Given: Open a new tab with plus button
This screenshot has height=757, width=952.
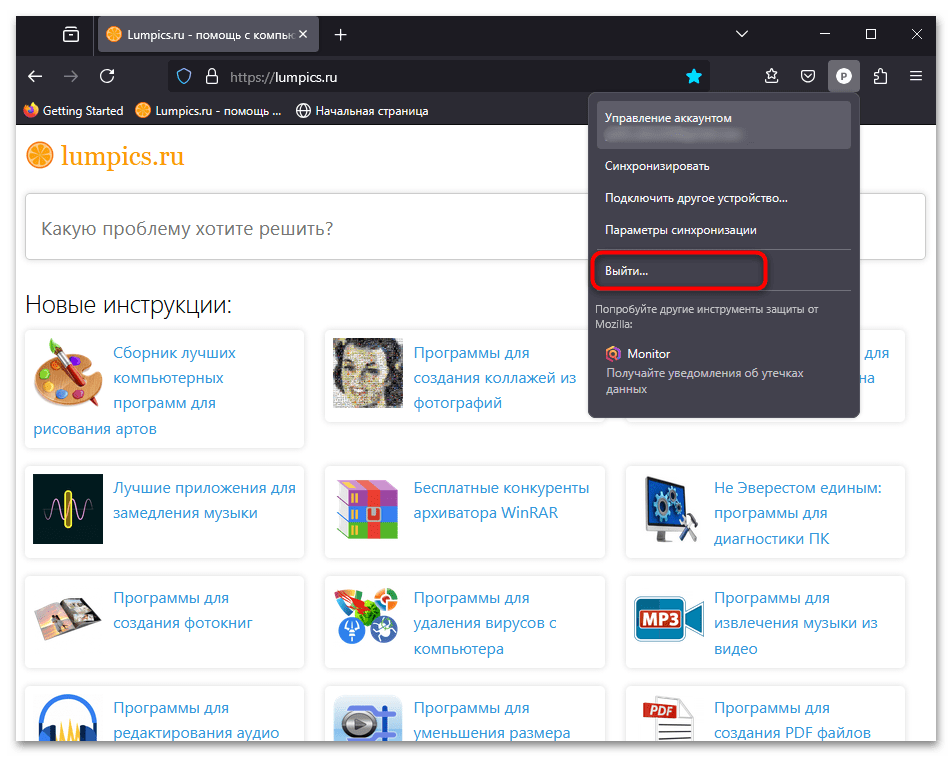Looking at the screenshot, I should coord(341,35).
